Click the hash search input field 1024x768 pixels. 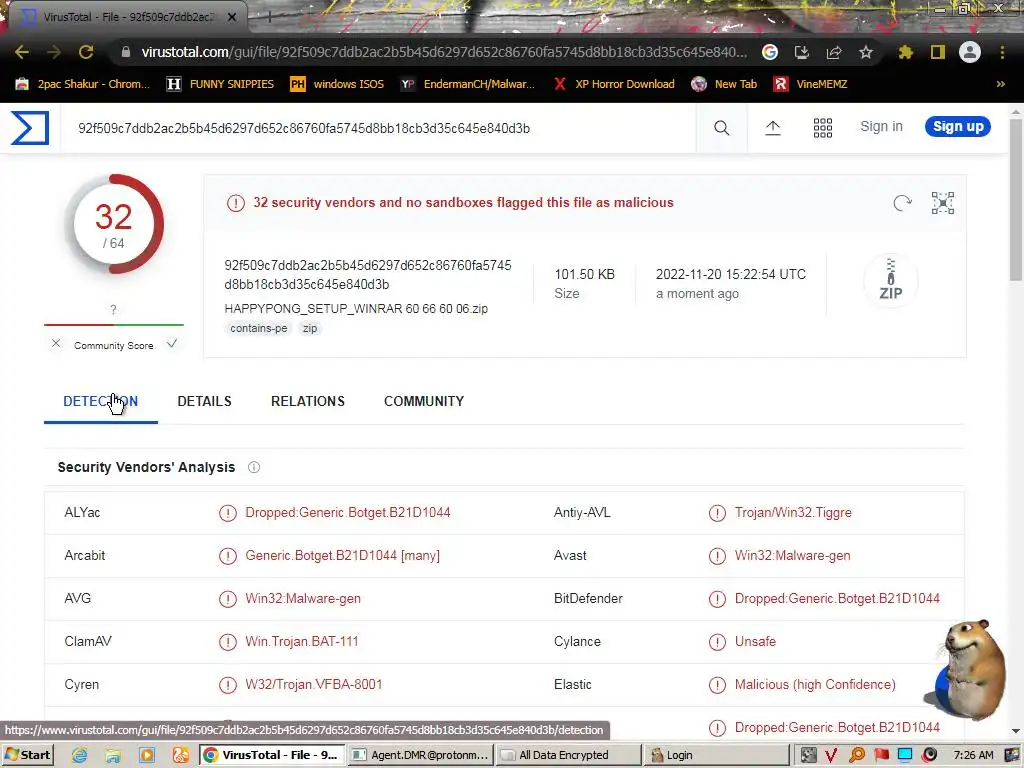coord(379,128)
